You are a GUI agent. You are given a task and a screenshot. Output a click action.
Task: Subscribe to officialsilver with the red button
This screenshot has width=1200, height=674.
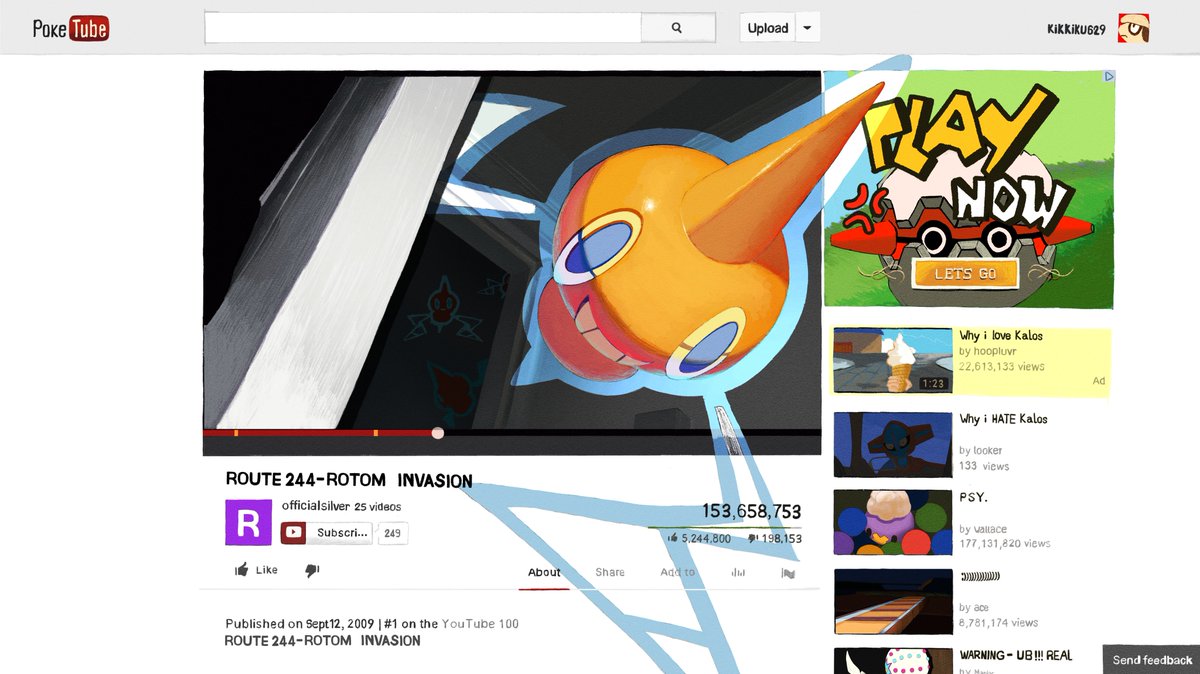326,533
